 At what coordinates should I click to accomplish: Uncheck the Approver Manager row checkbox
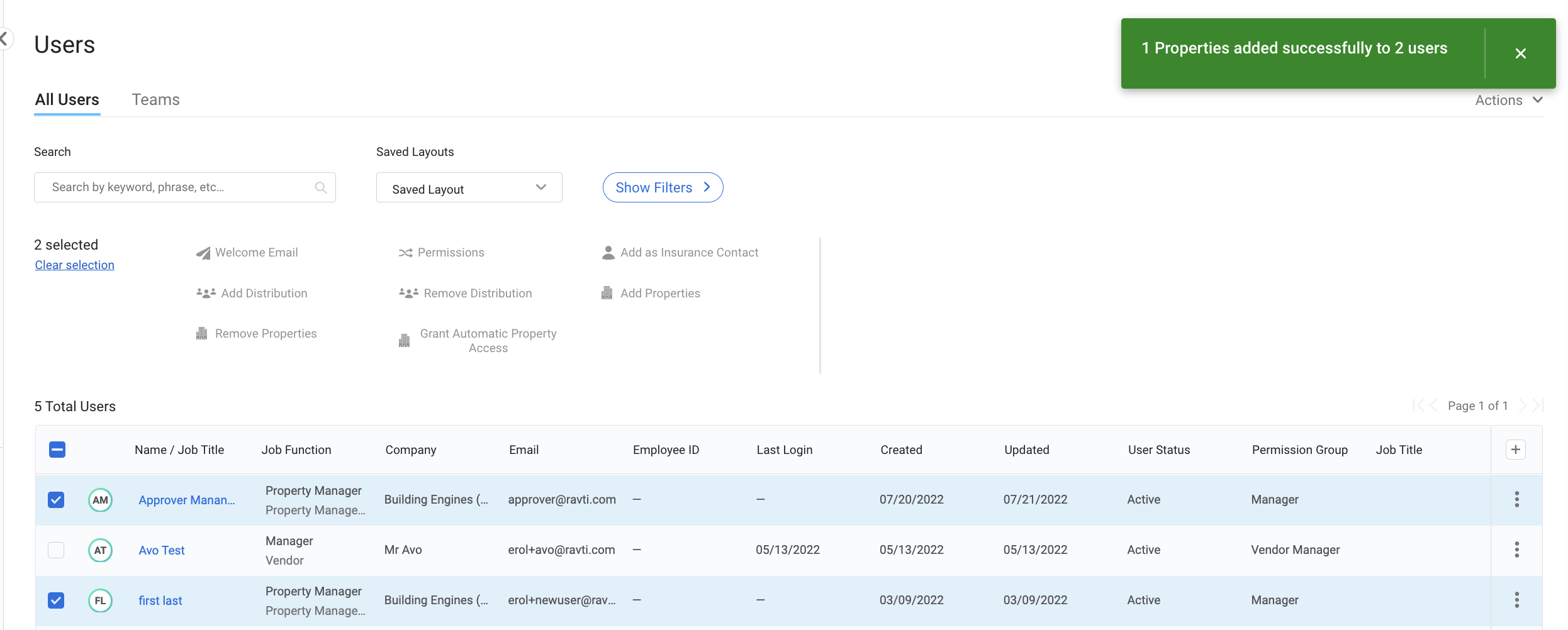(x=56, y=500)
